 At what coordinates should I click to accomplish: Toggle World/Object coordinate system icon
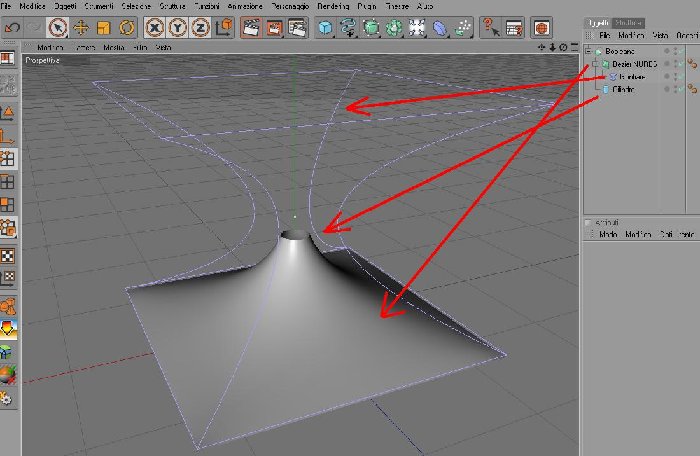[224, 28]
